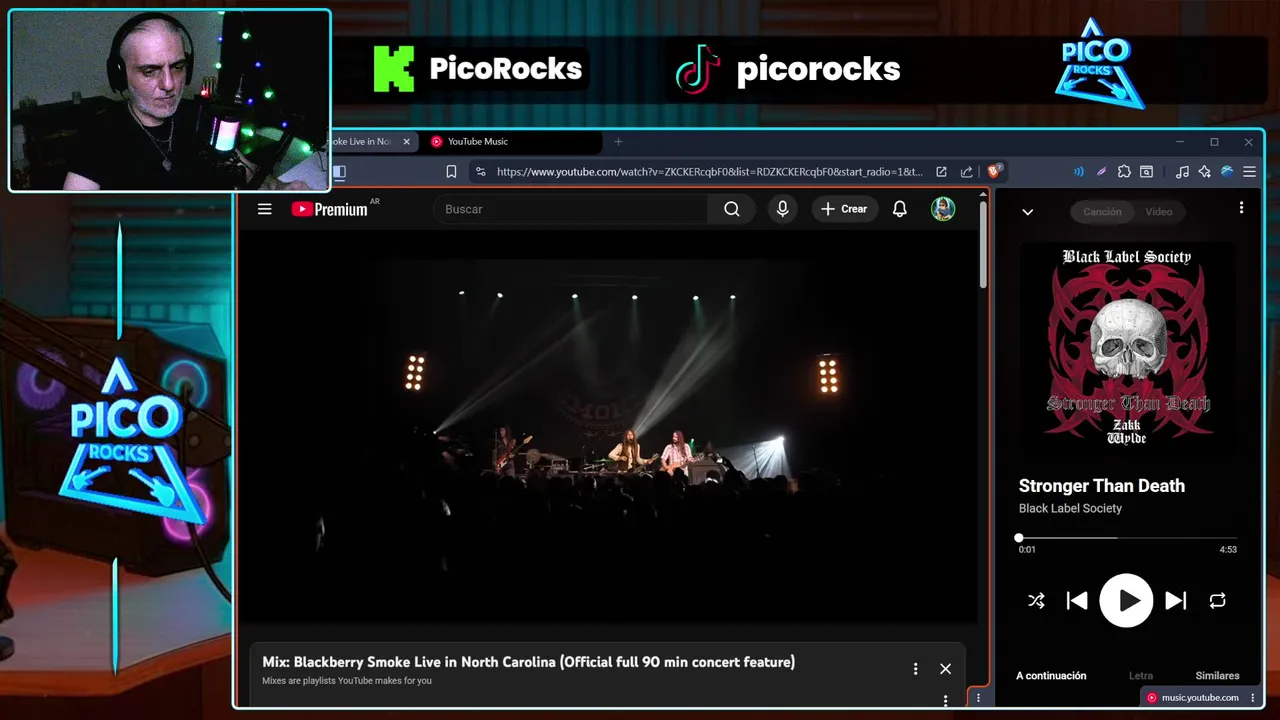Toggle the browser sidebar panel icon
The height and width of the screenshot is (720, 1280).
point(339,172)
